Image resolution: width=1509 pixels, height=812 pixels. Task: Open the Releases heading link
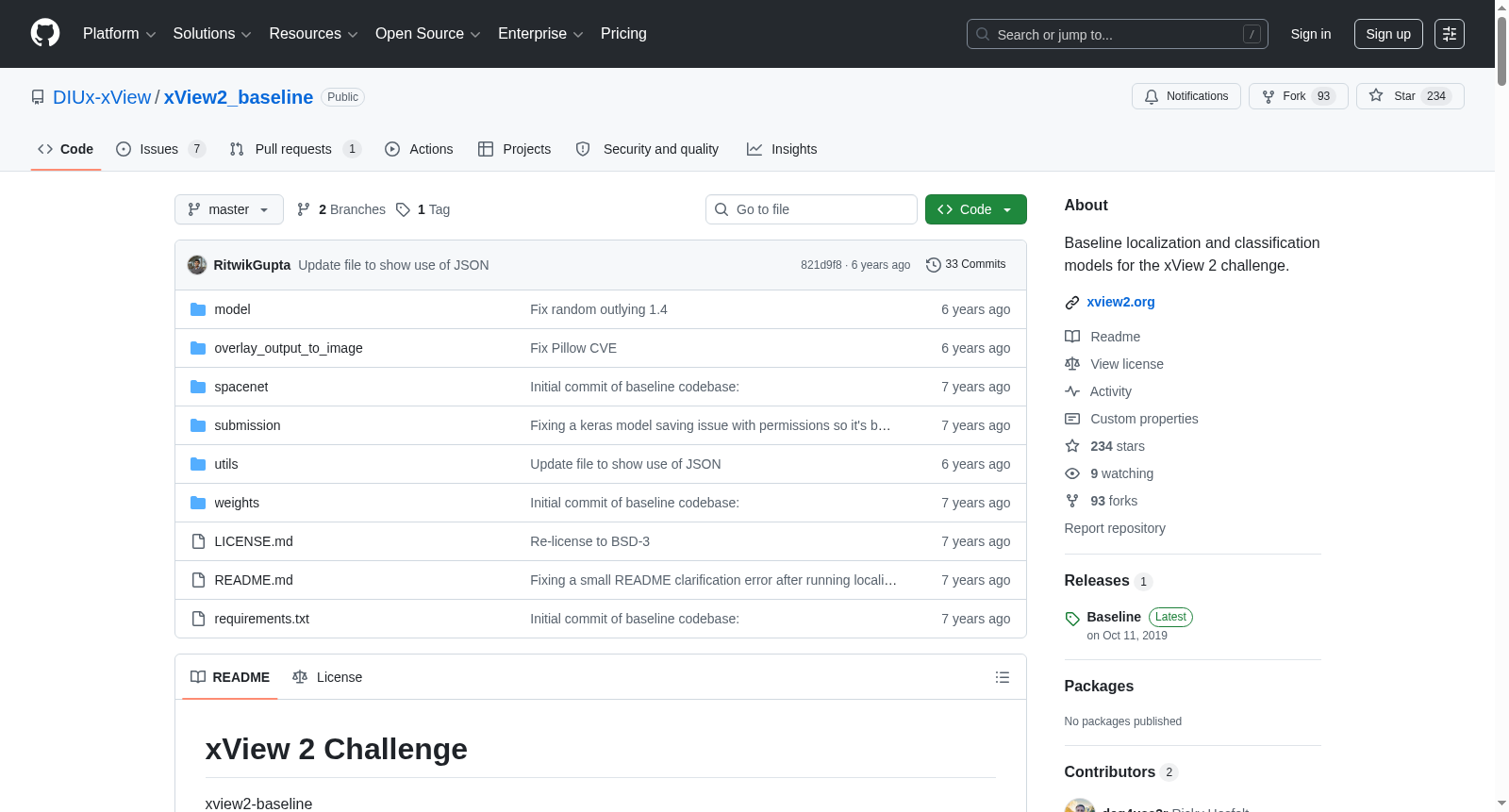(1108, 581)
